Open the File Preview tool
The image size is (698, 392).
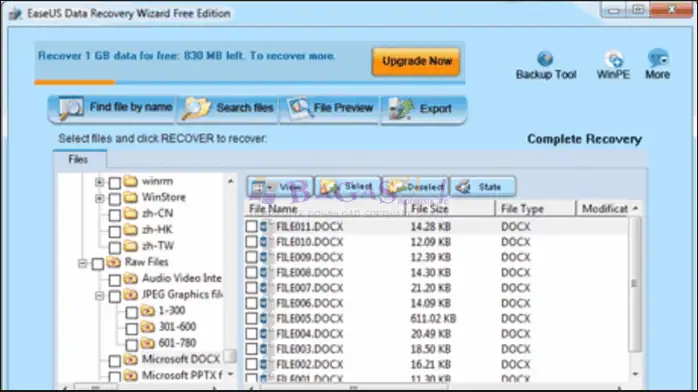click(330, 108)
